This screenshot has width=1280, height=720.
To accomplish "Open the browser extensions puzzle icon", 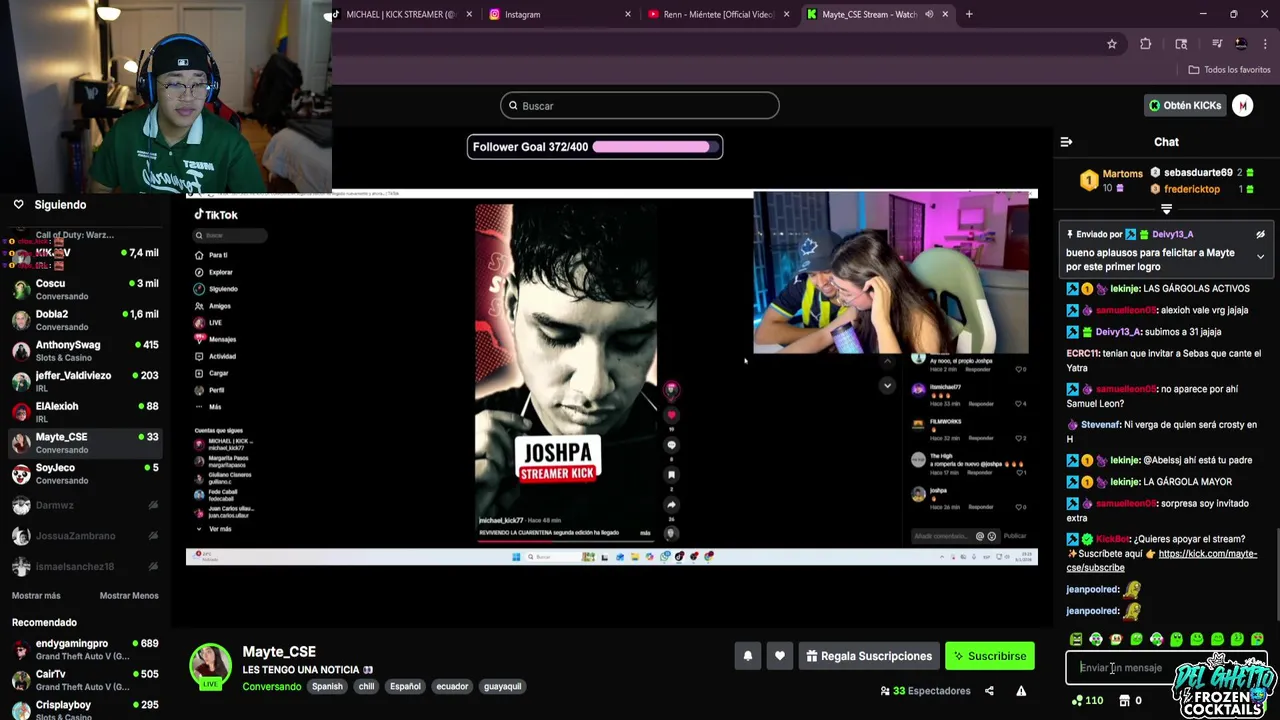I will click(x=1146, y=44).
